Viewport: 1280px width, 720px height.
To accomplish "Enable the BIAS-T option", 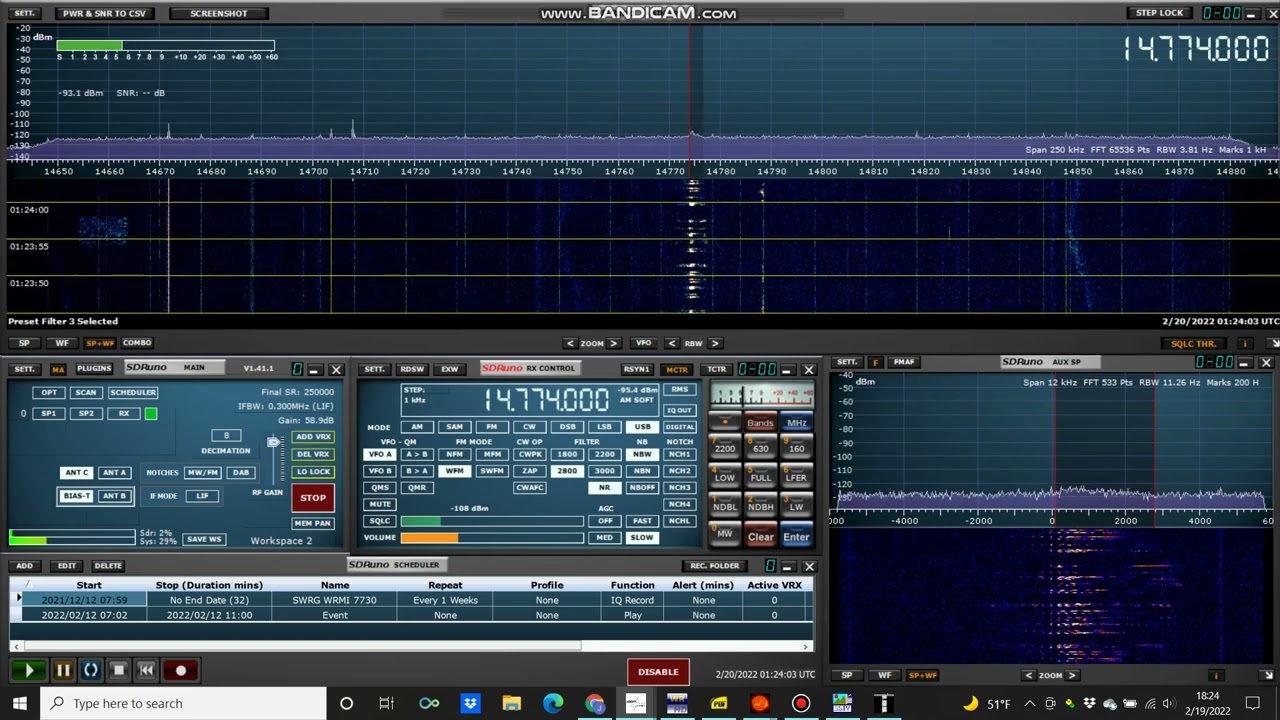I will pos(77,496).
